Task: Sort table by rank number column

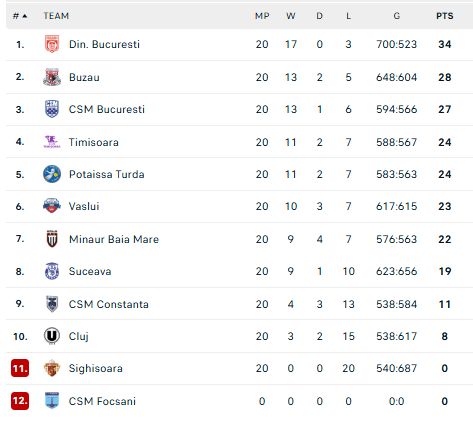Action: 20,16
